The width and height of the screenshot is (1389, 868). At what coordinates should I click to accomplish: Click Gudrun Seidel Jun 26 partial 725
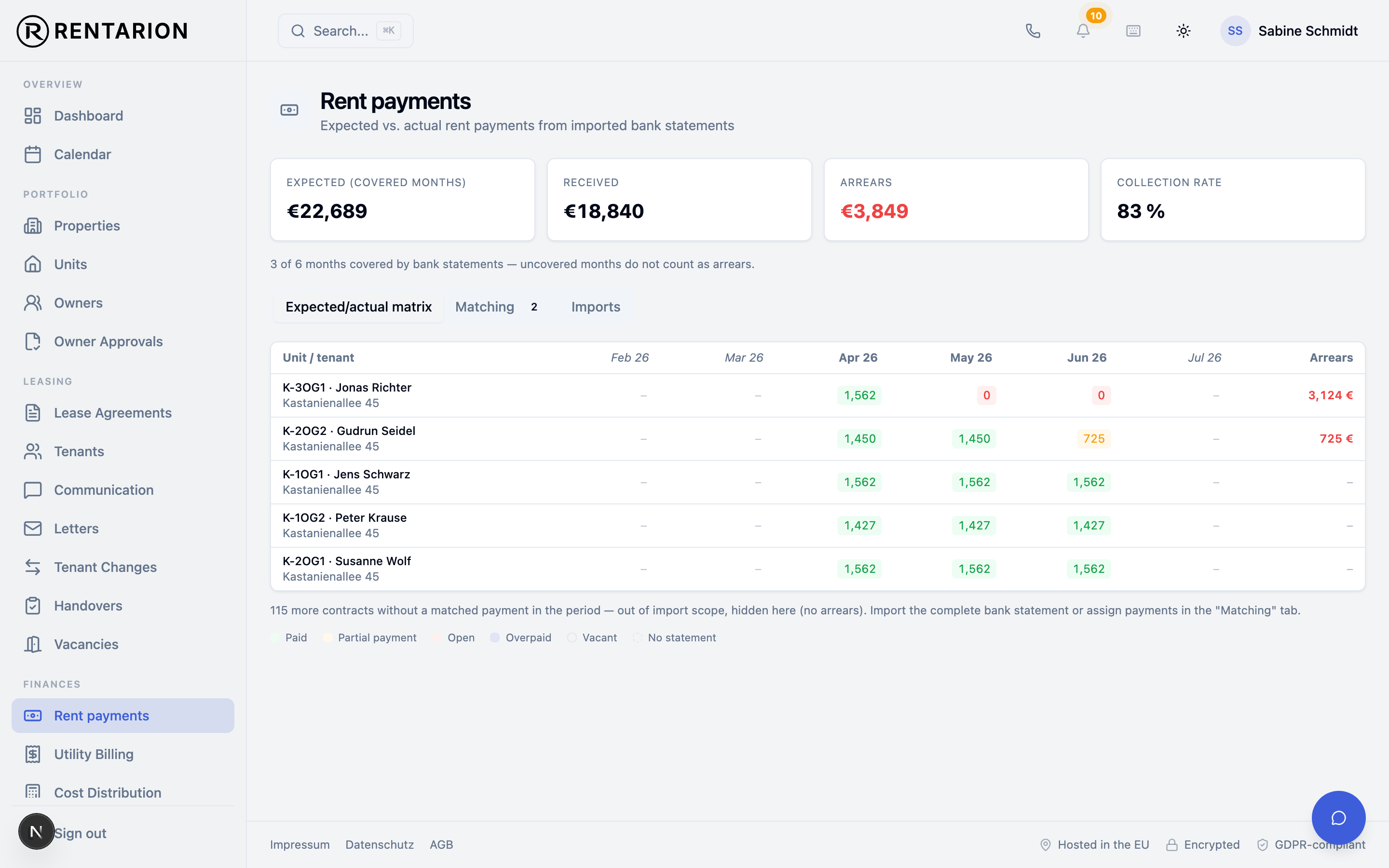pyautogui.click(x=1093, y=439)
